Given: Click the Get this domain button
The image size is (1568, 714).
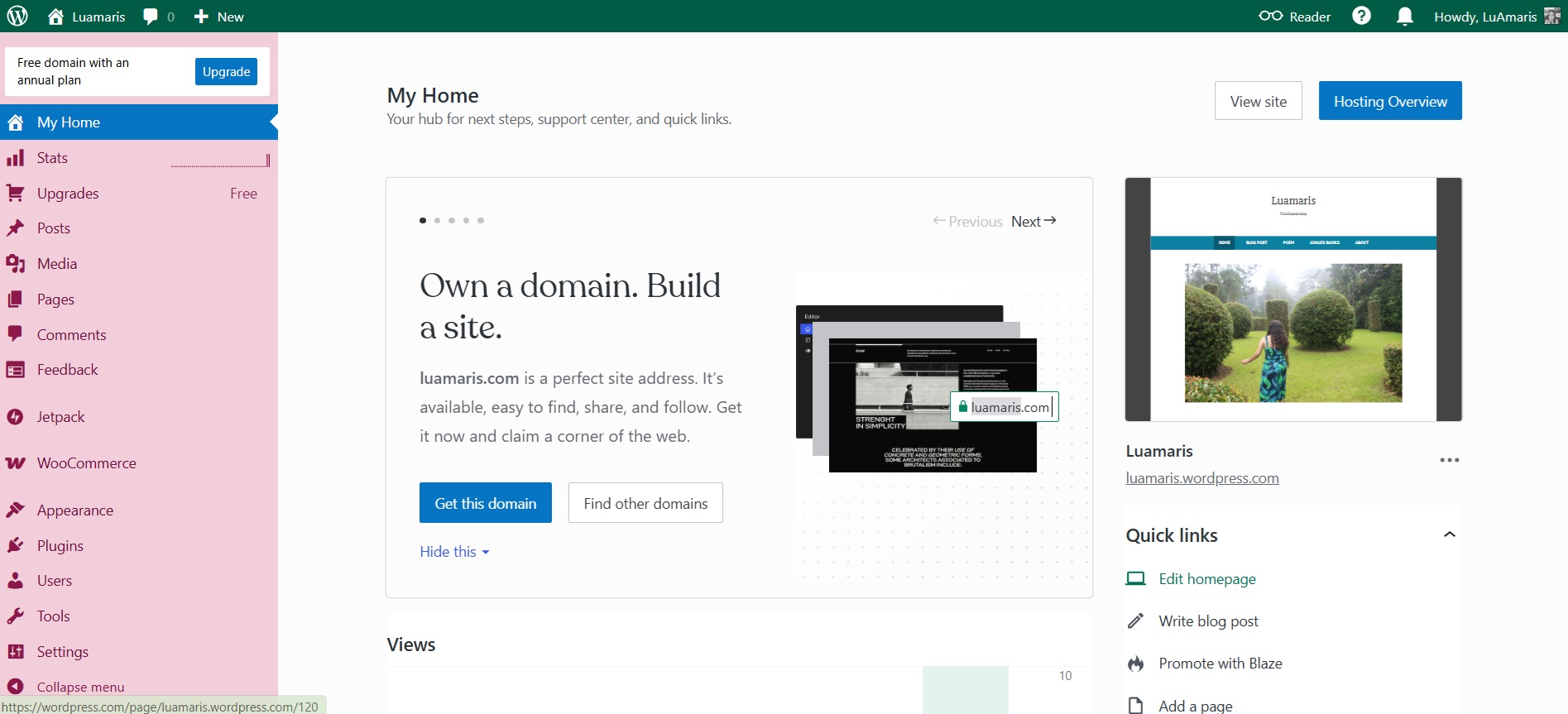Looking at the screenshot, I should click(486, 503).
